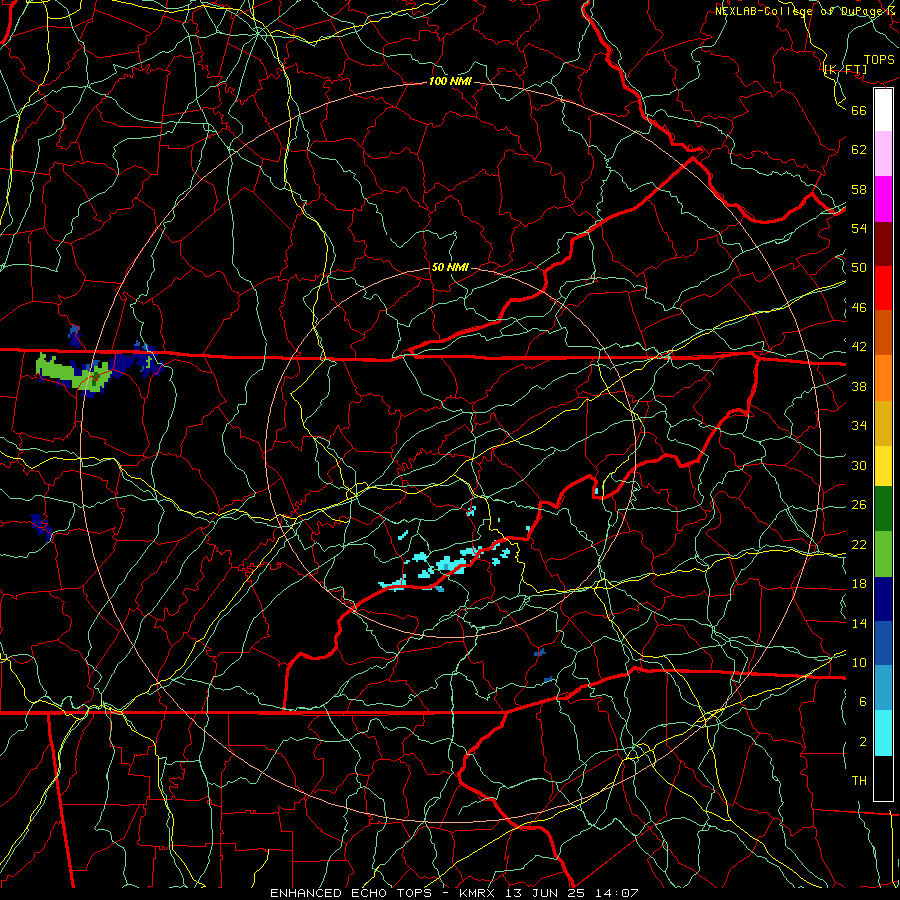Viewport: 900px width, 900px height.
Task: Click the legend value "58"
Action: tap(859, 189)
